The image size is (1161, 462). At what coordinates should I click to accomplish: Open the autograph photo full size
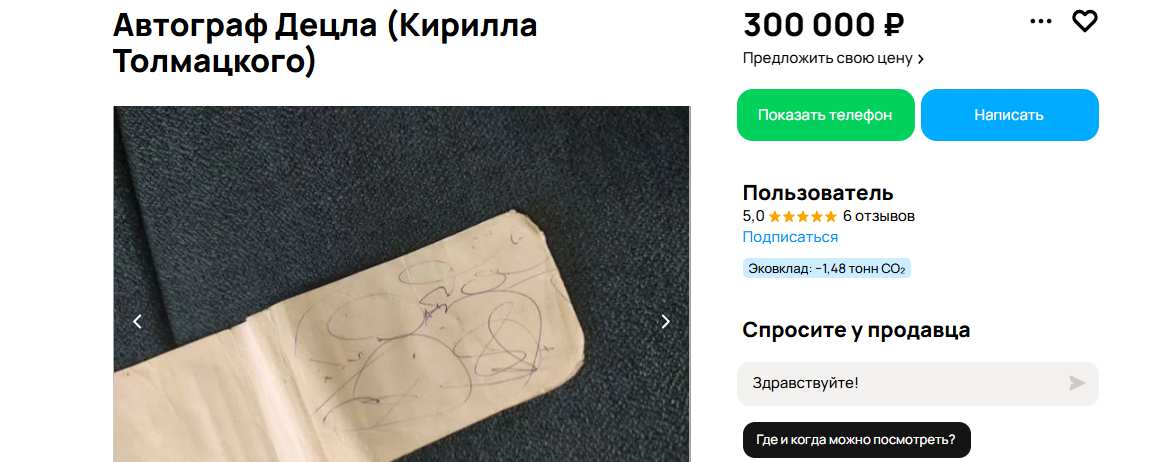coord(401,284)
